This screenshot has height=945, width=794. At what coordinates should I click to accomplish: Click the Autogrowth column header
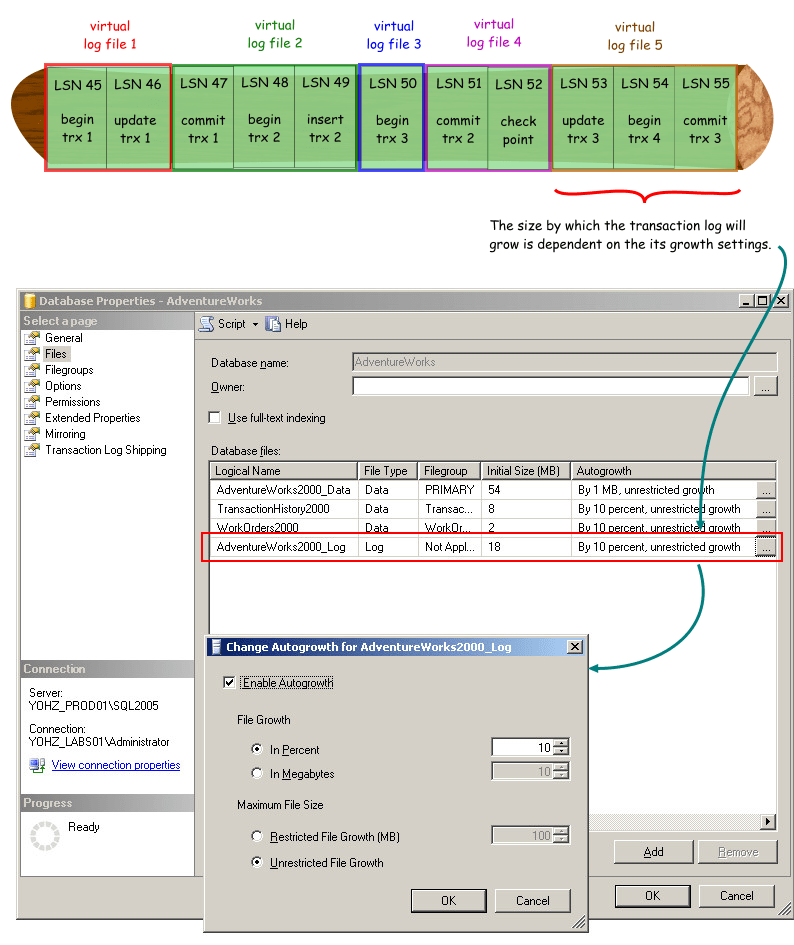[673, 471]
